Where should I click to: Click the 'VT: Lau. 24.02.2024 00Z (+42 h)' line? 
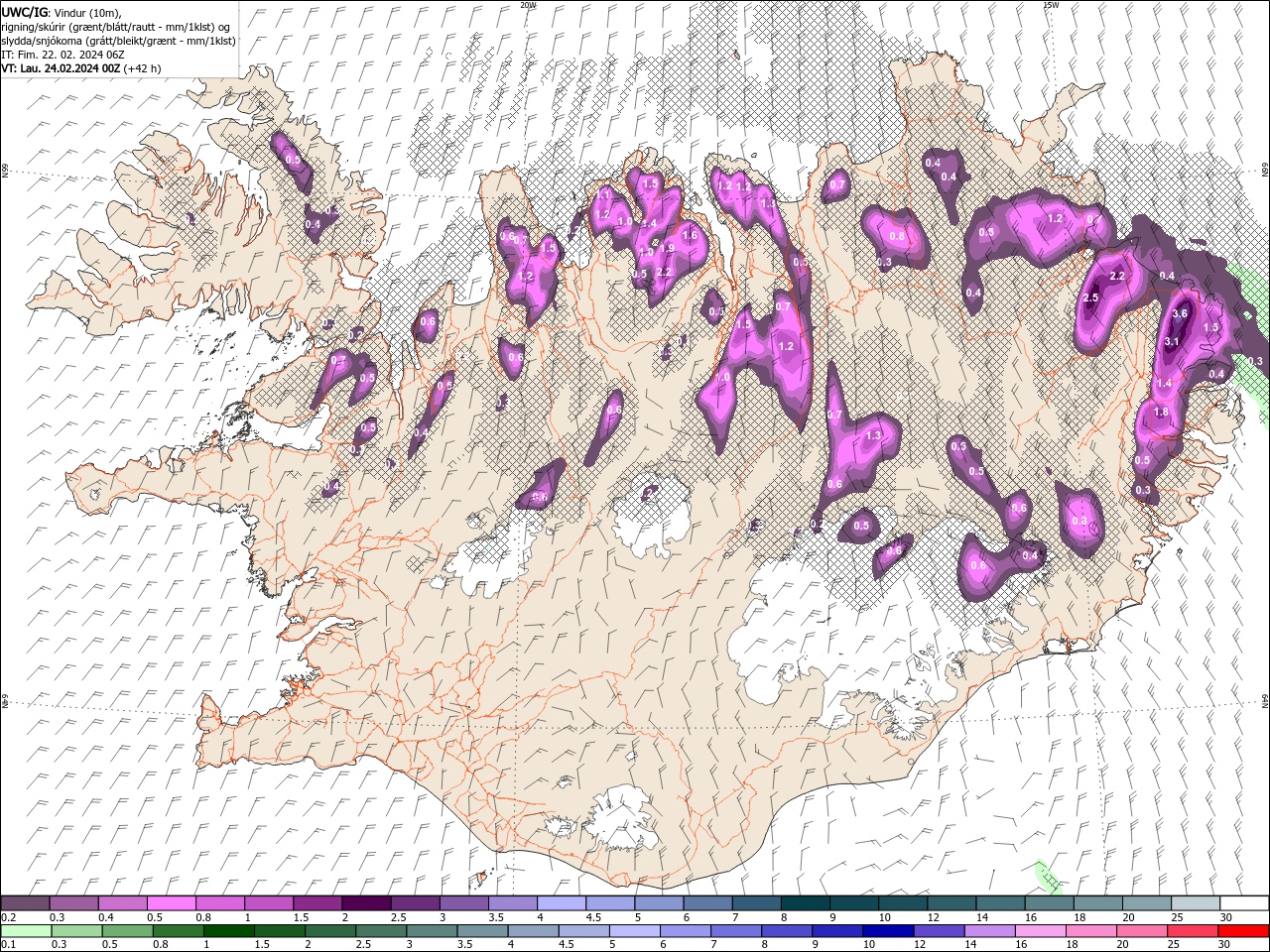click(x=81, y=68)
